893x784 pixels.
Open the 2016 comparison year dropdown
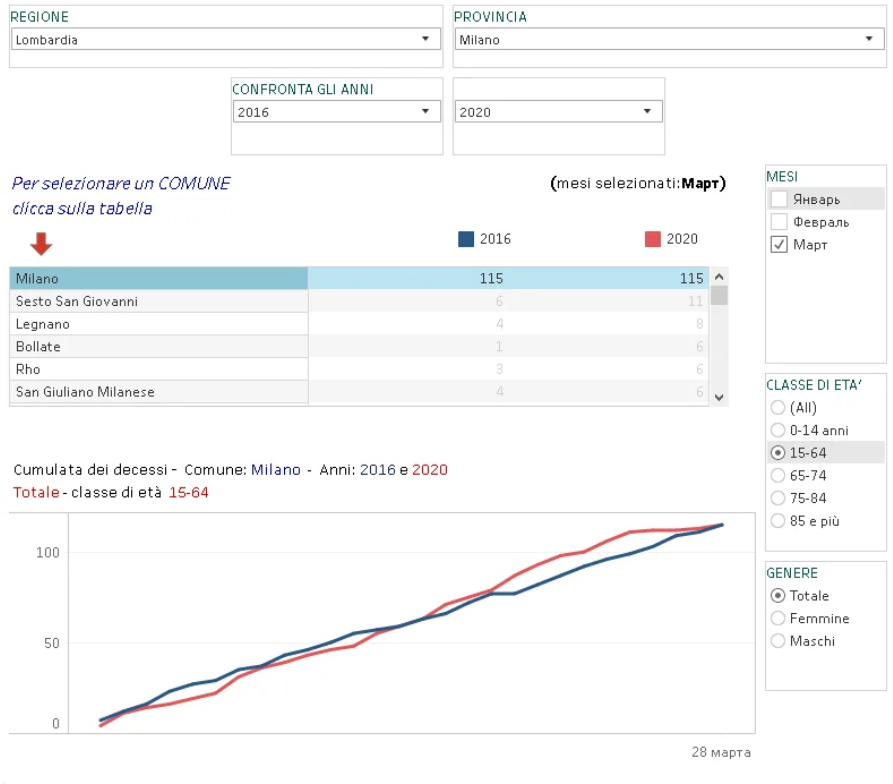point(335,112)
